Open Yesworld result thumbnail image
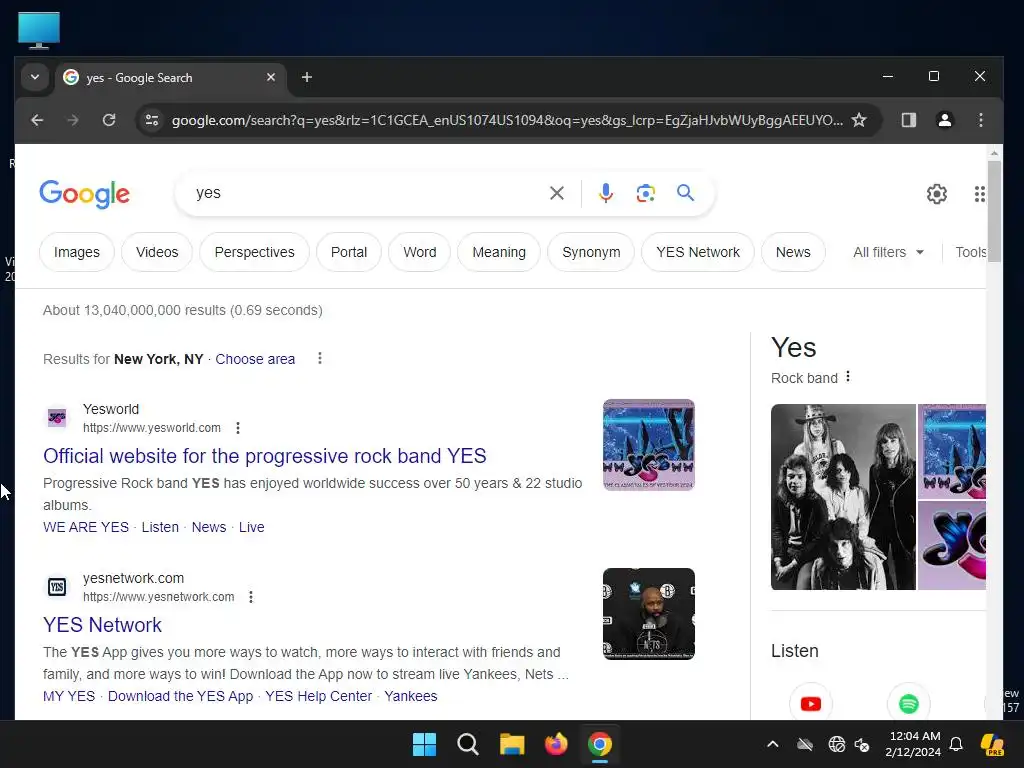The image size is (1024, 768). tap(648, 445)
